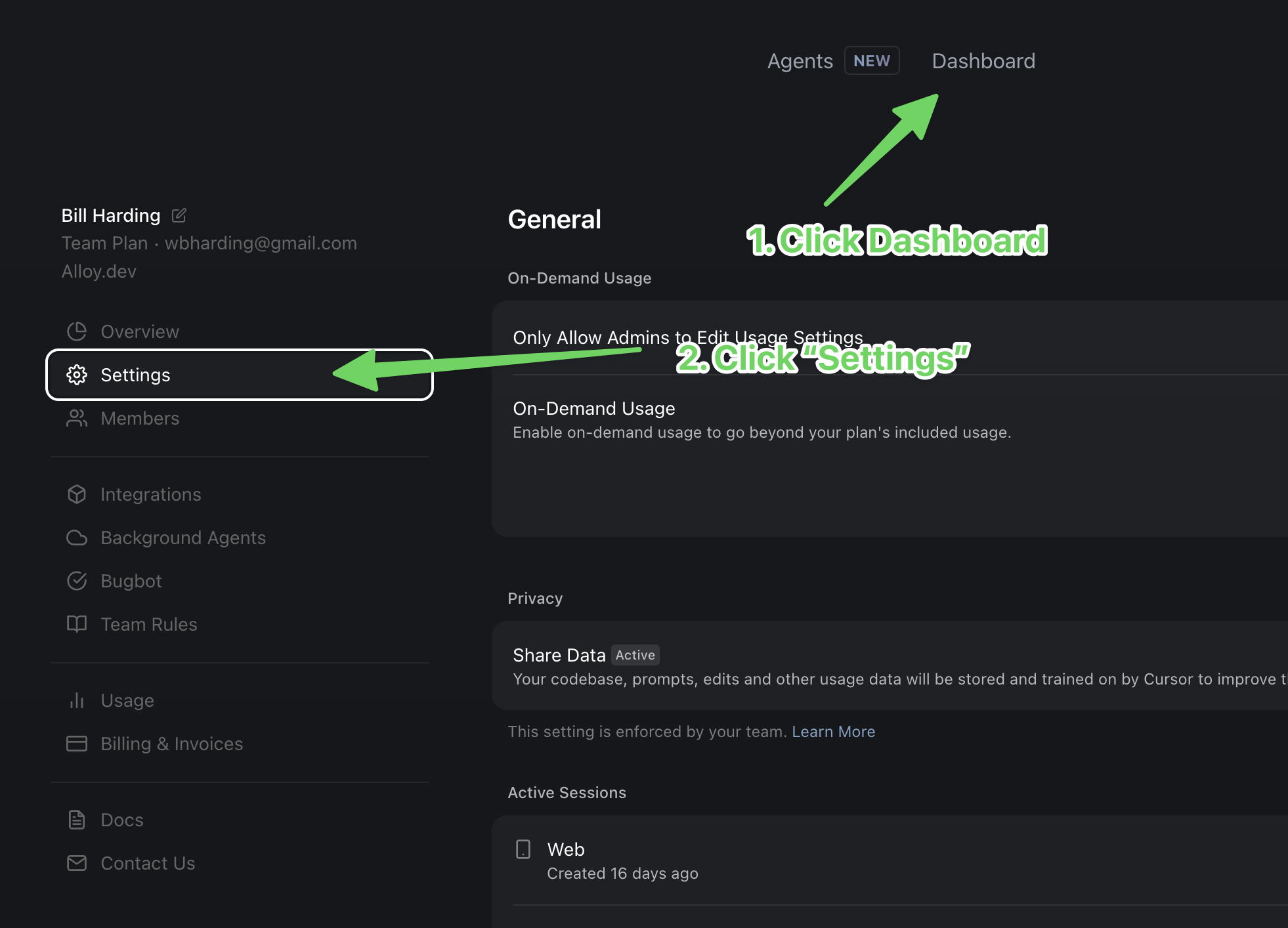Screen dimensions: 1288x928
Task: Switch to the Agents tab
Action: pyautogui.click(x=800, y=61)
